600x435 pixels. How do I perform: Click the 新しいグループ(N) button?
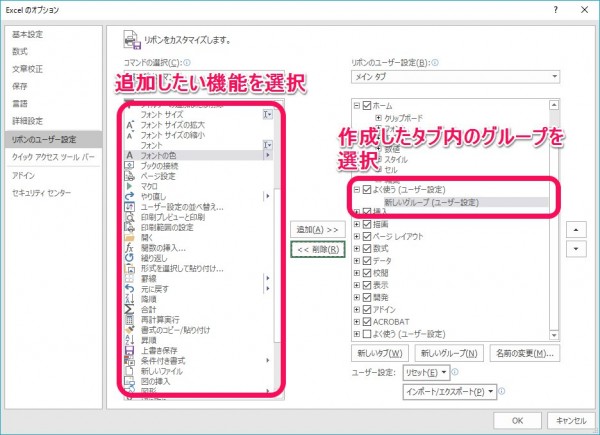(x=449, y=353)
